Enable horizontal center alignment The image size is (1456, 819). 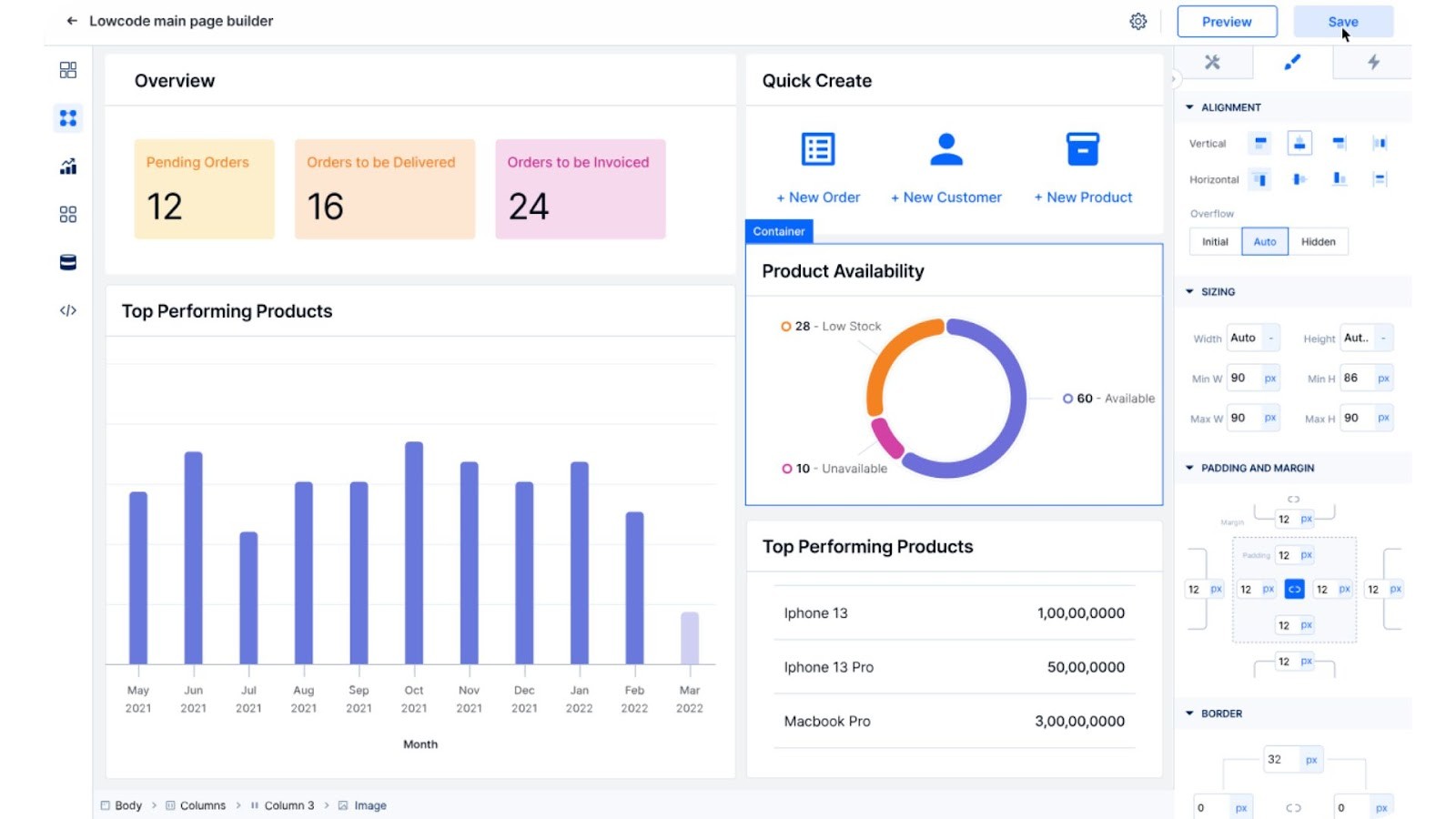[x=1298, y=179]
